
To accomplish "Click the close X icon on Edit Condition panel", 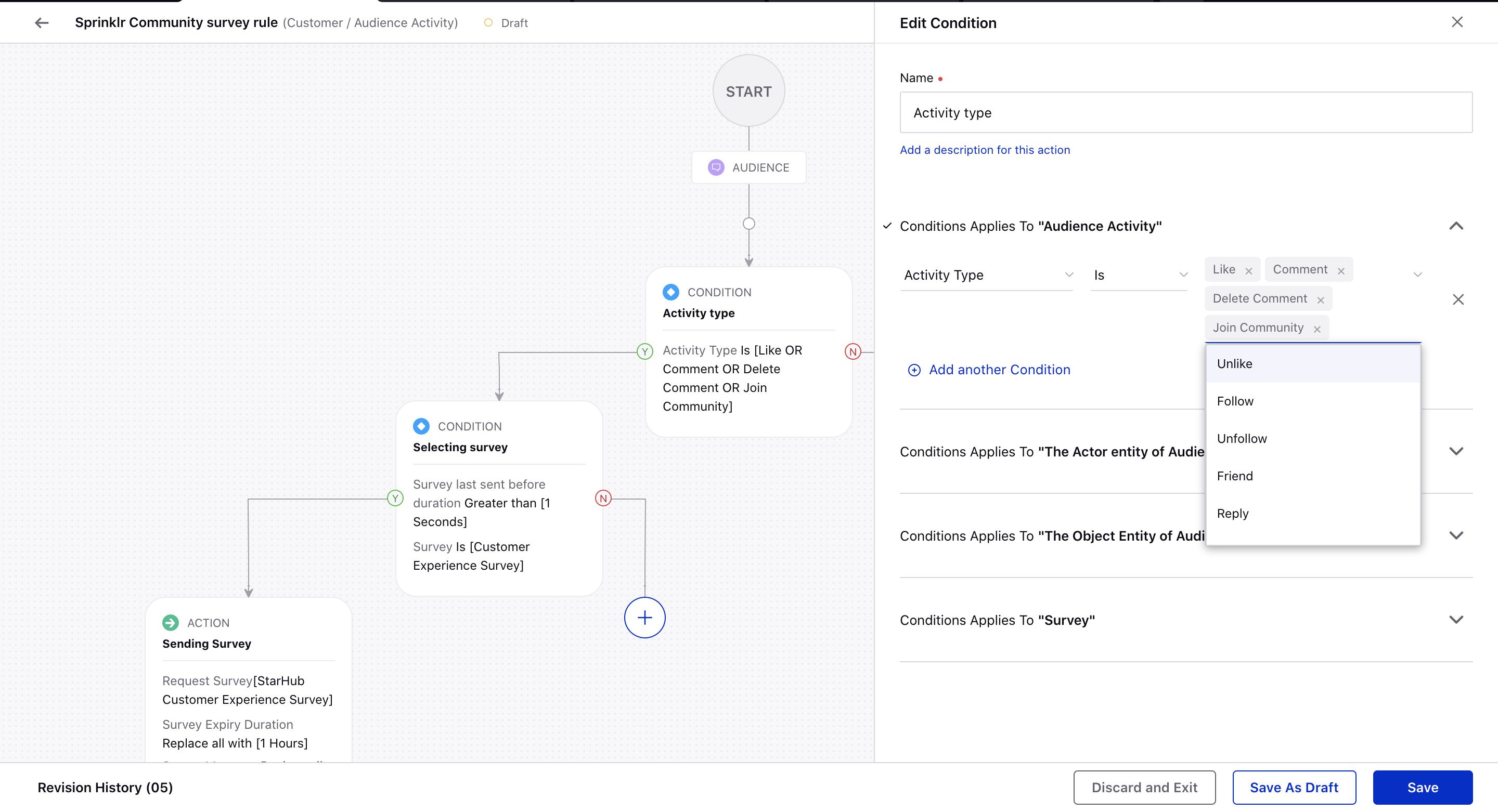I will point(1458,22).
